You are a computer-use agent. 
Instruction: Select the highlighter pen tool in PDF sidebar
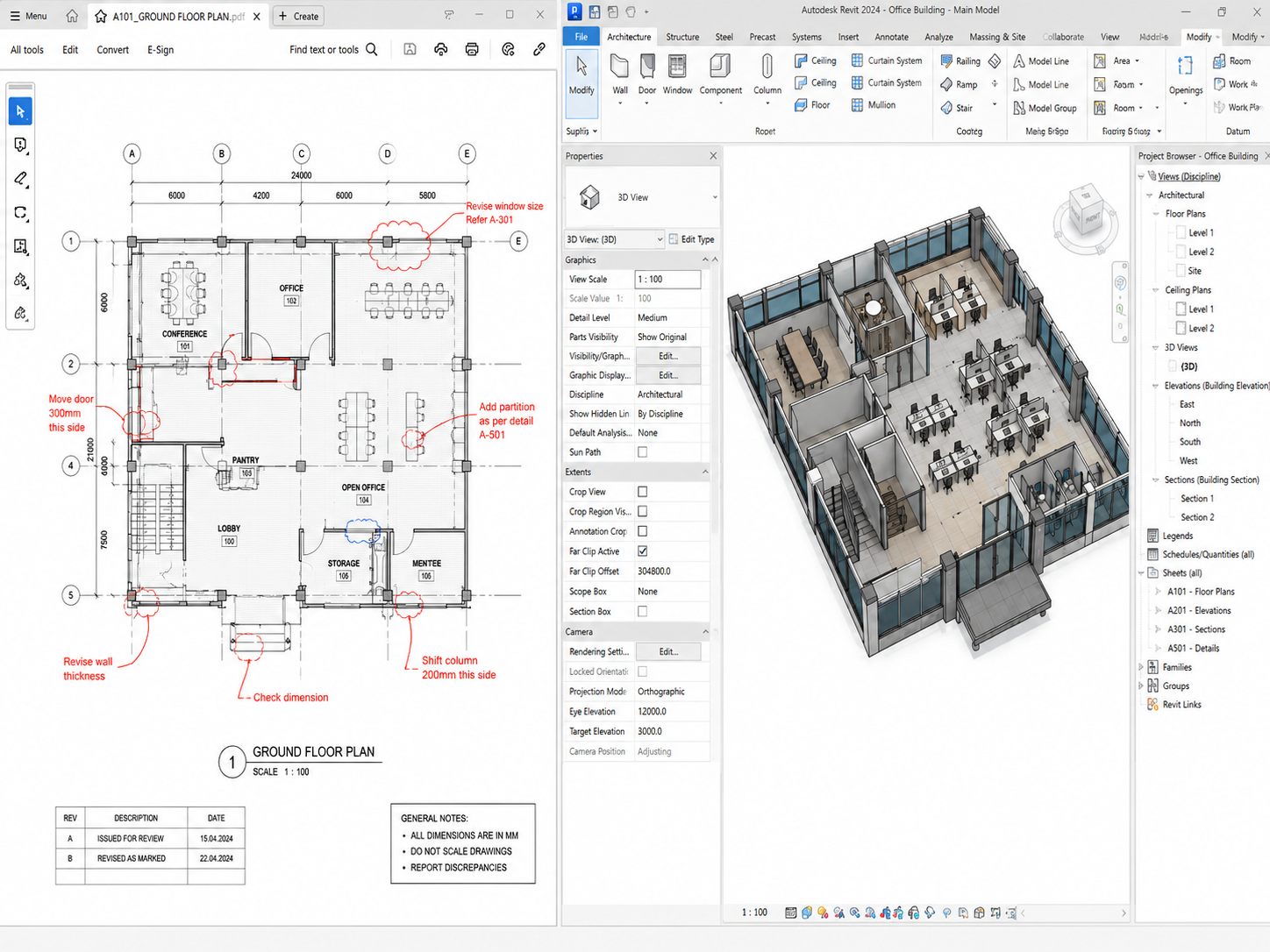coord(20,179)
